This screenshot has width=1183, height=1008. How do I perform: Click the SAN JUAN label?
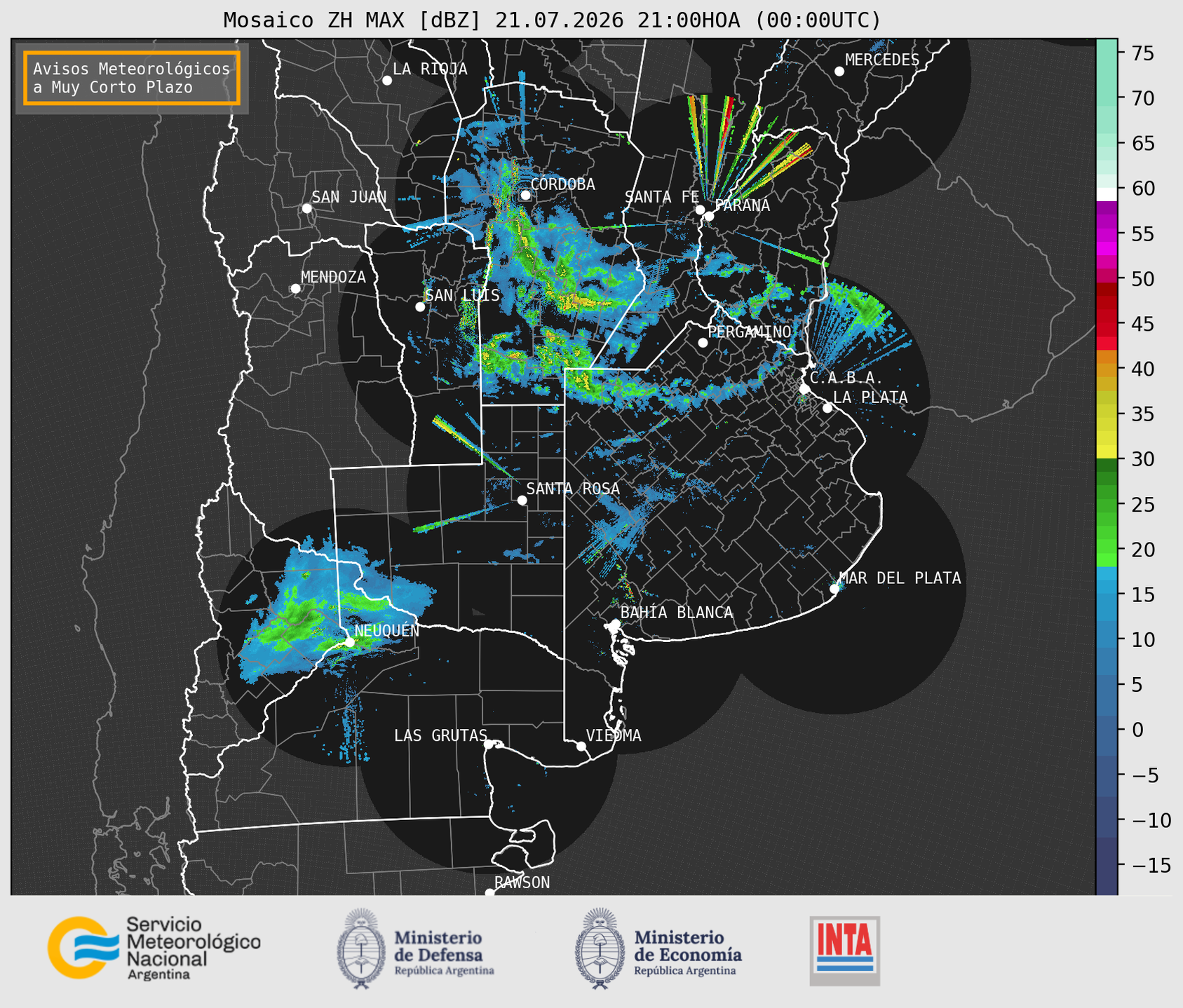click(349, 197)
